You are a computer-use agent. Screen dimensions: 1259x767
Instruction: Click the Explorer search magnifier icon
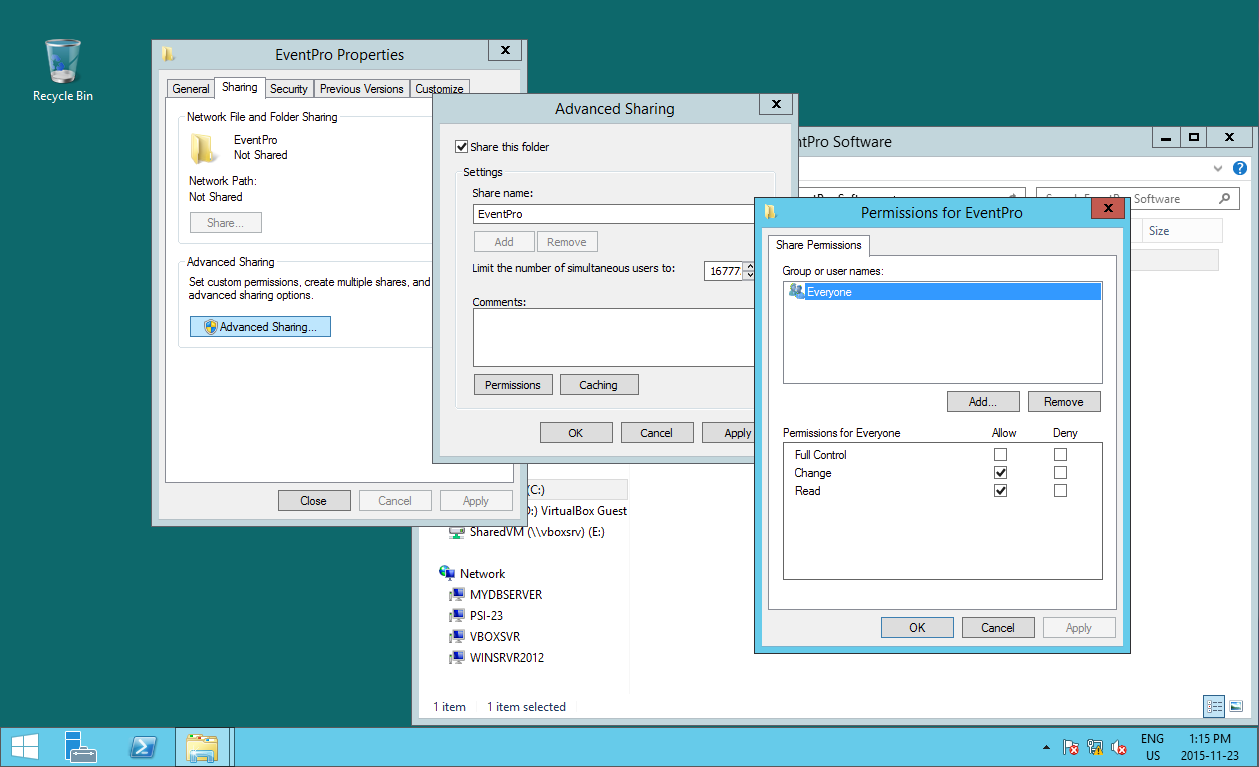1224,199
